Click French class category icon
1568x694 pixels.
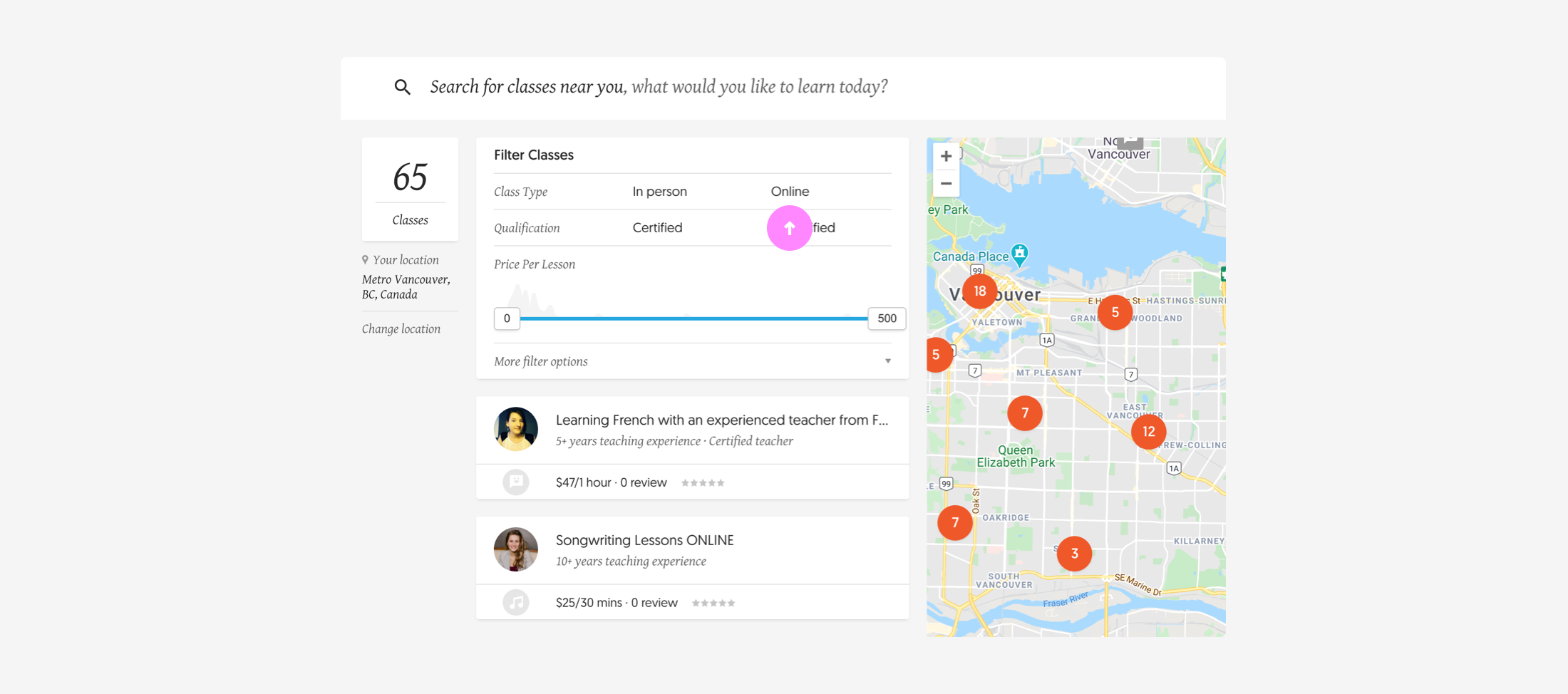(x=516, y=482)
